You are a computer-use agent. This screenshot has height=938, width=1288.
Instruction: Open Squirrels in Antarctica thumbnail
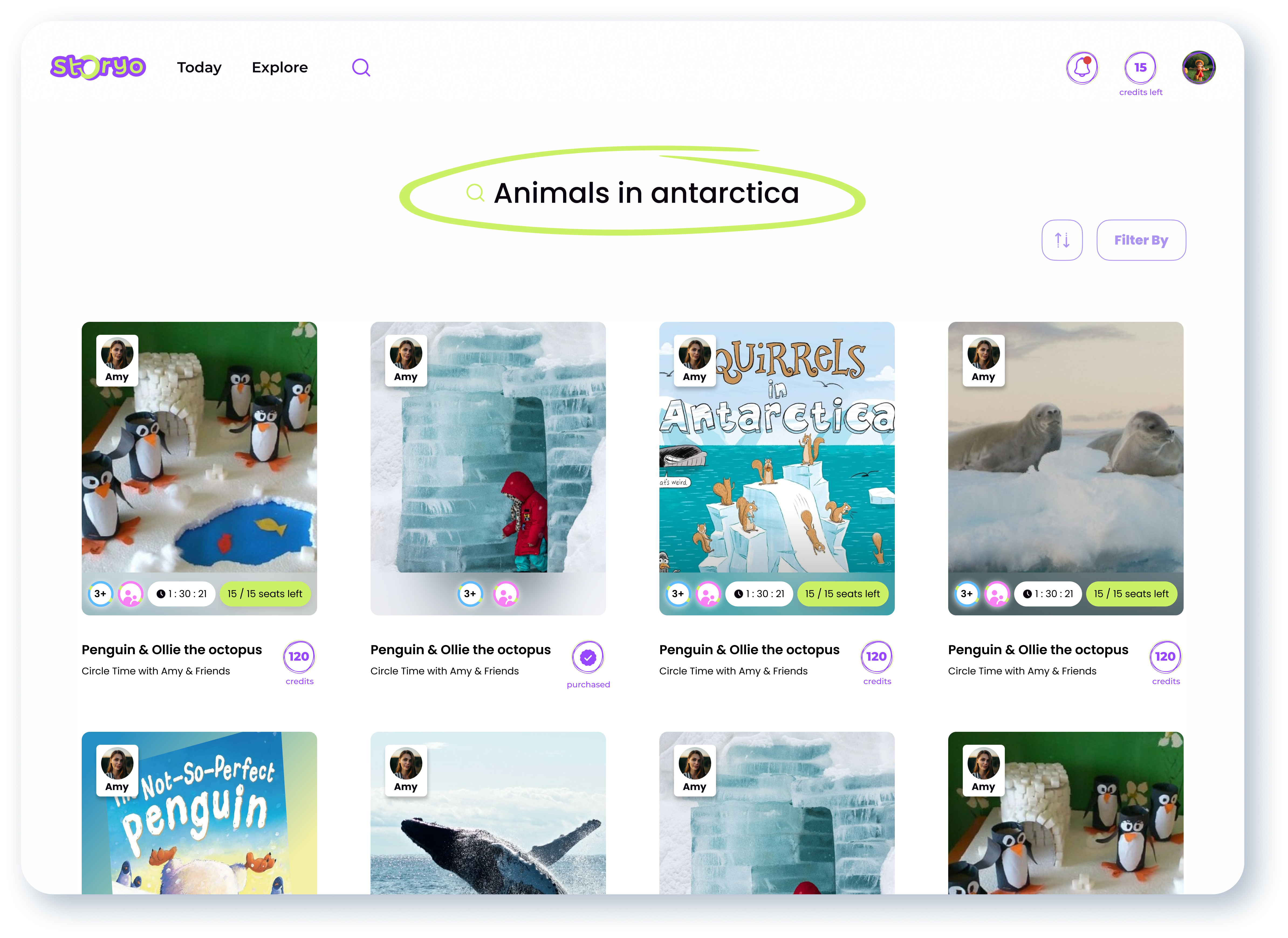776,468
